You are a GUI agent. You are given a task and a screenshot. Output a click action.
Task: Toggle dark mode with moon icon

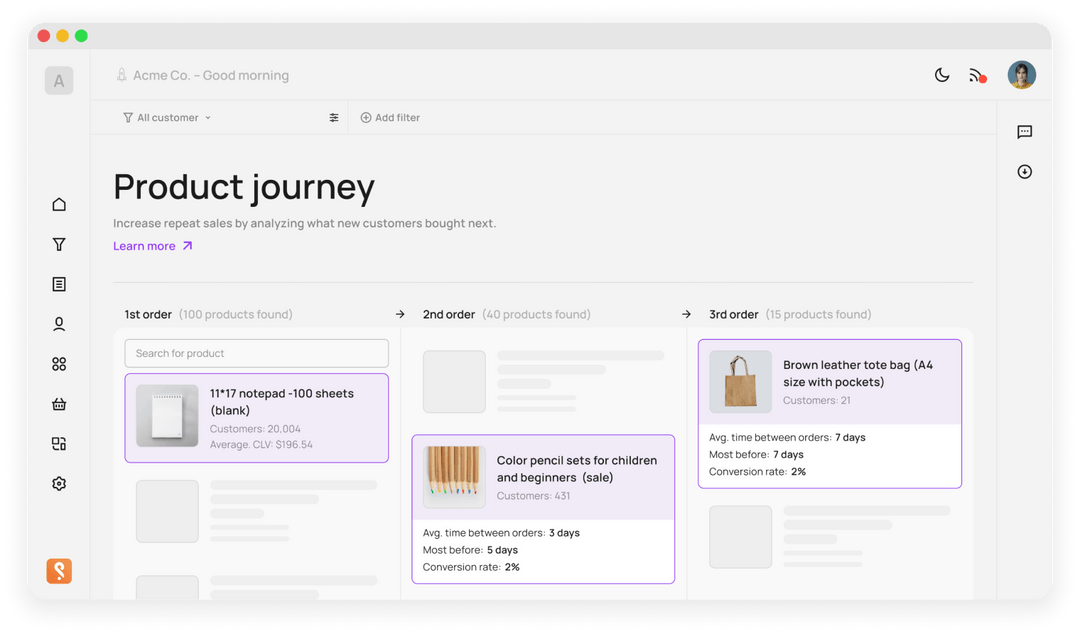tap(941, 75)
